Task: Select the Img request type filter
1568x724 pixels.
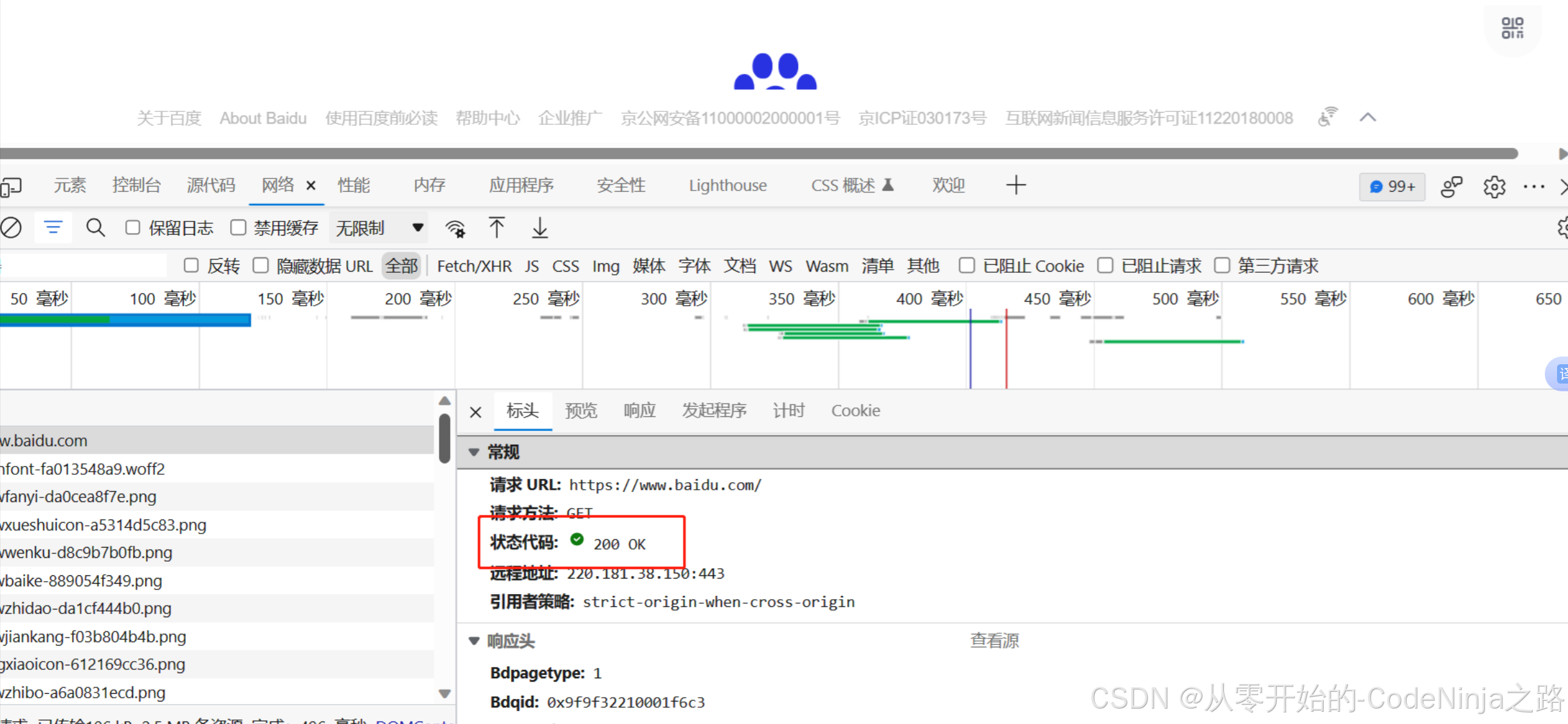Action: (x=605, y=265)
